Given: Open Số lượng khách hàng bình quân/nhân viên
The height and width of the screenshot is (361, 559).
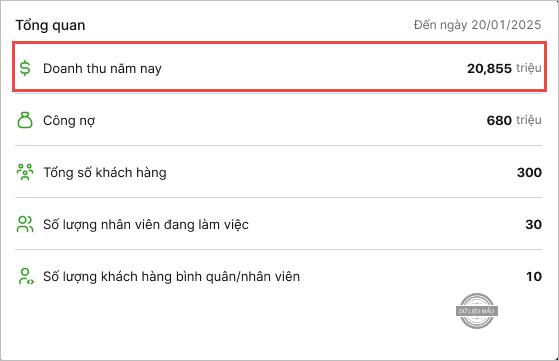Looking at the screenshot, I should click(x=171, y=277).
